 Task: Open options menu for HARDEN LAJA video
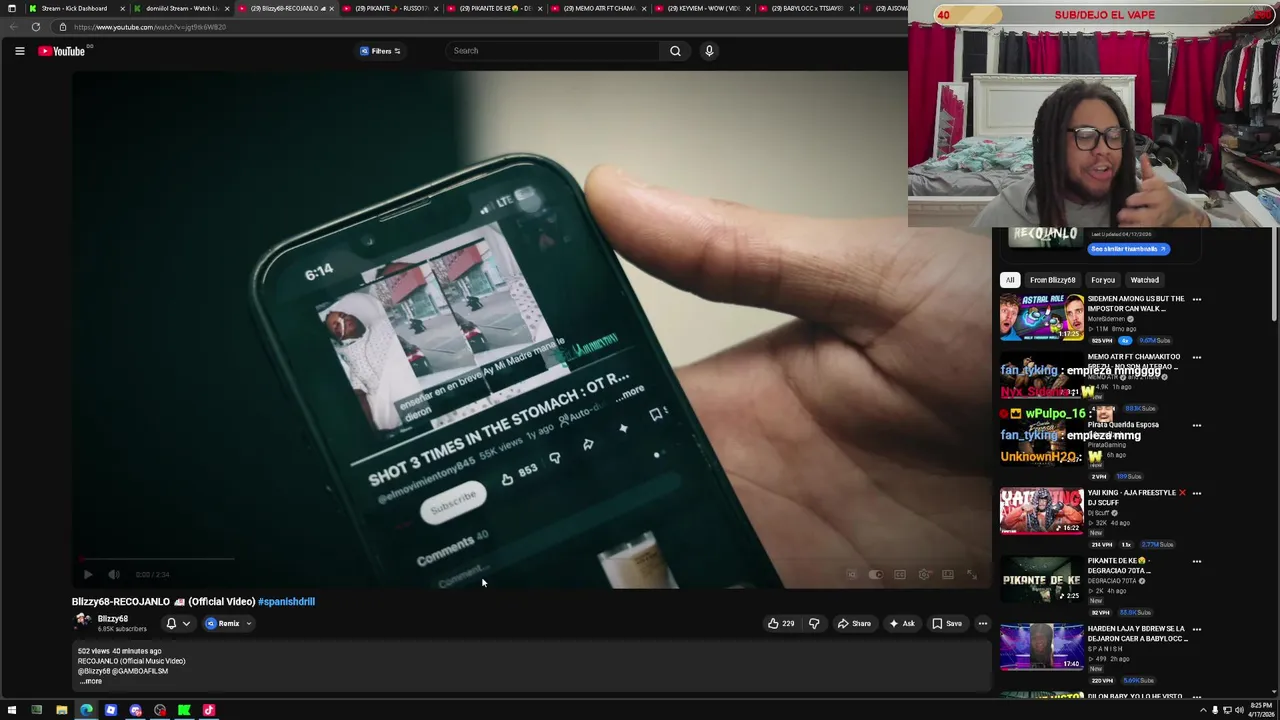(x=1196, y=629)
